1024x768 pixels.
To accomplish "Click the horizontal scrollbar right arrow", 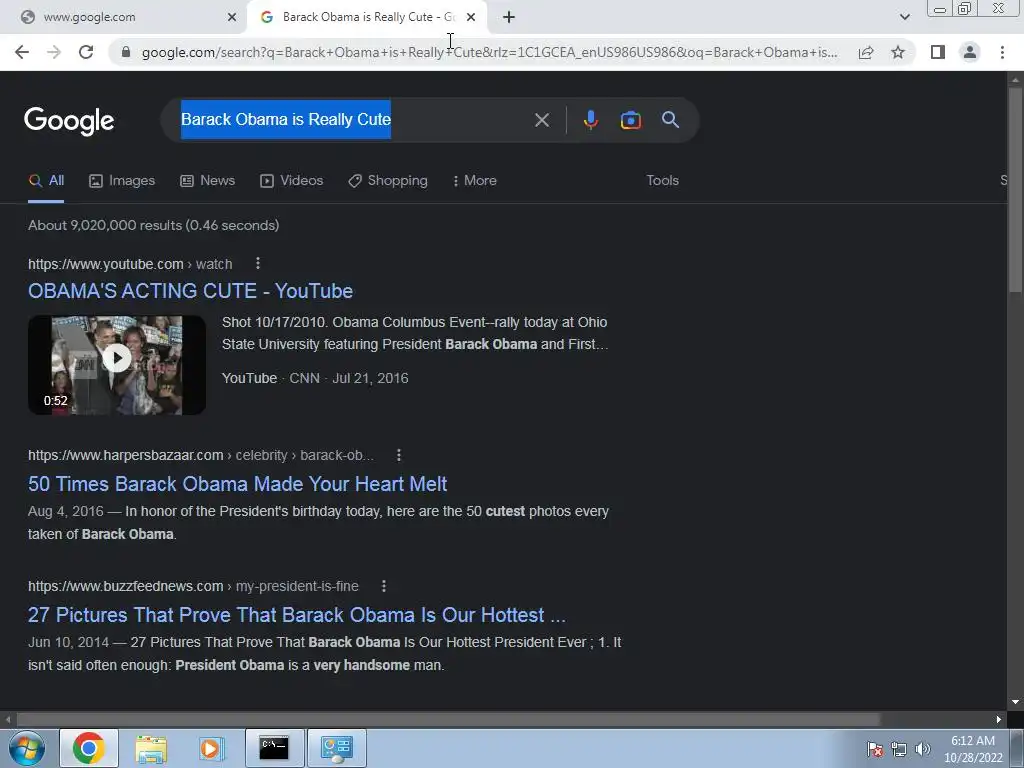I will point(999,720).
